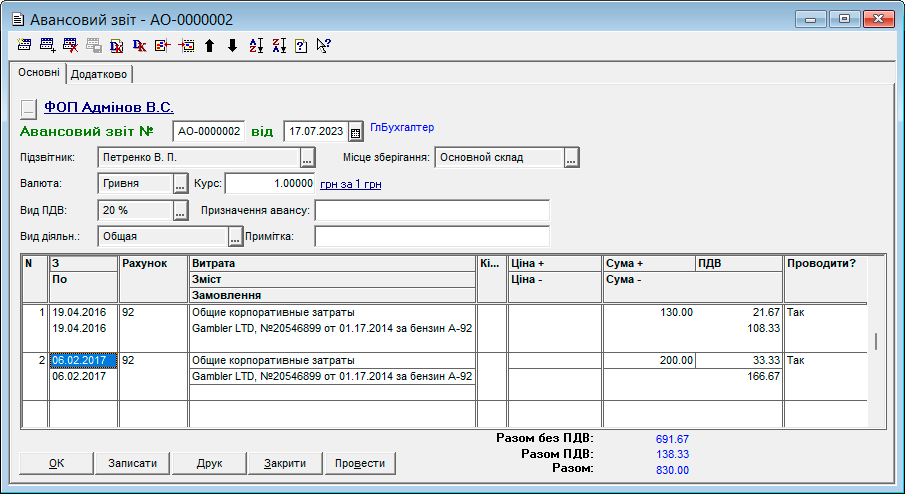Click the OK button
Viewport: 905px width, 494px height.
[x=57, y=463]
